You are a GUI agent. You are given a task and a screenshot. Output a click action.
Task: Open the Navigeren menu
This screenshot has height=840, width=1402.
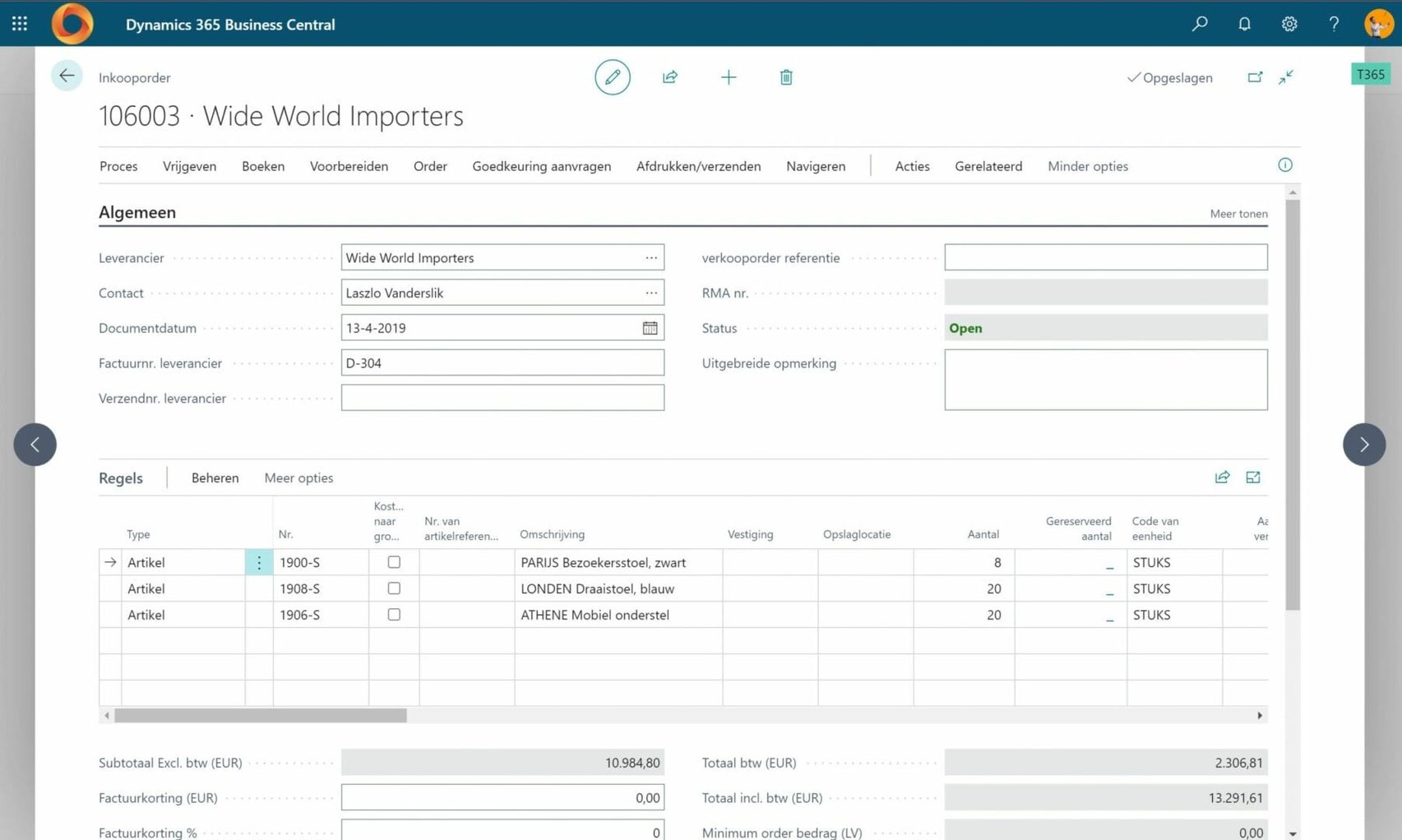(816, 166)
